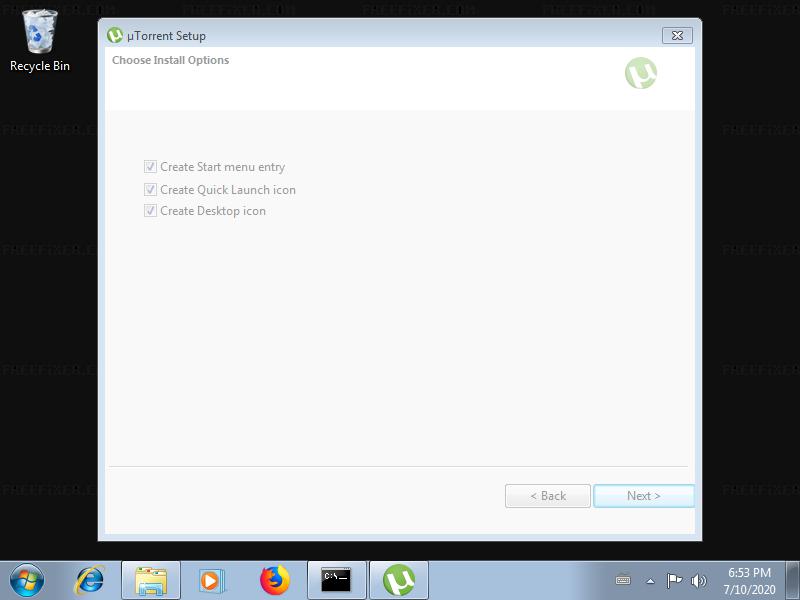This screenshot has height=600, width=800.
Task: Click the µTorrent logo in the title bar
Action: tap(115, 35)
